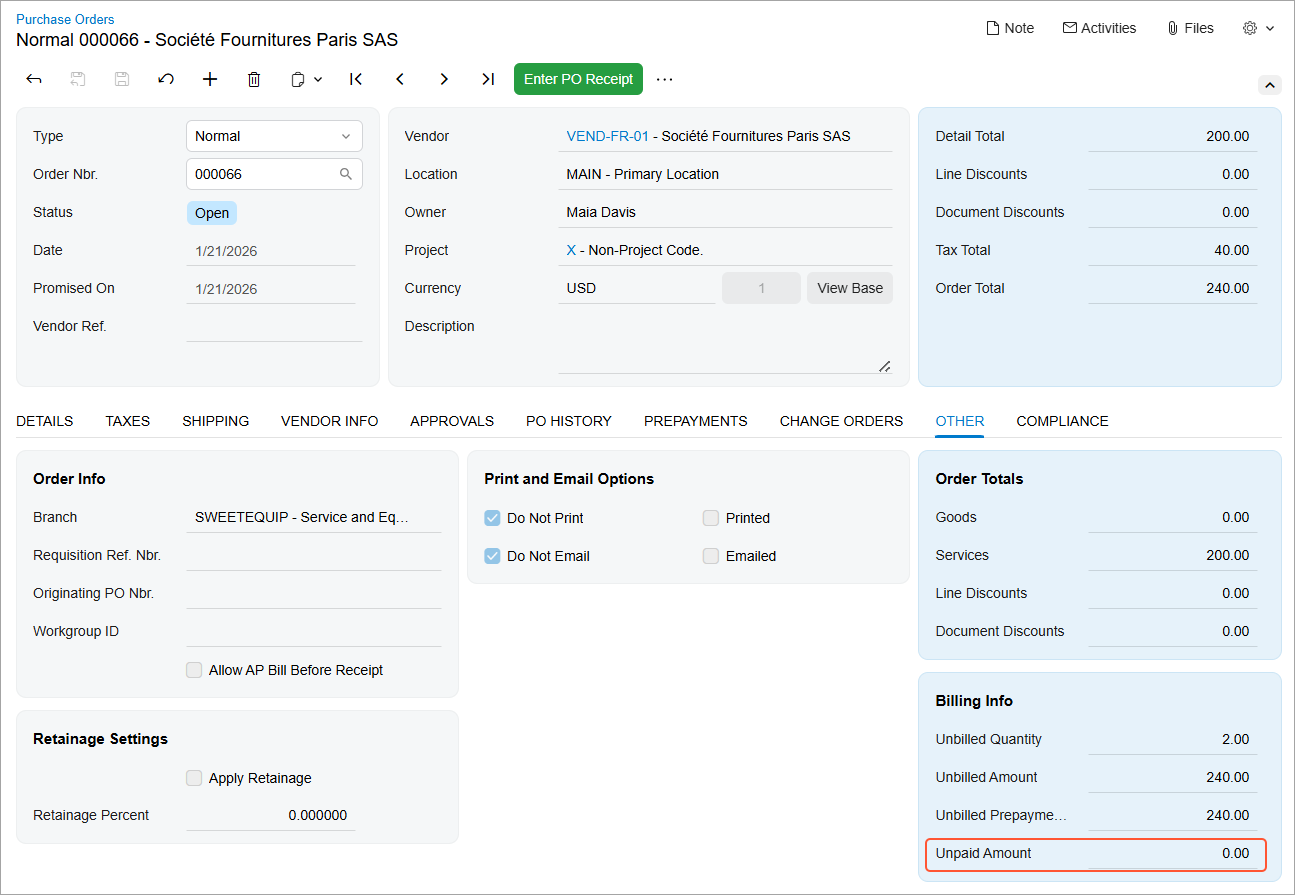Screen dimensions: 1295x895
Task: Click the Unpaid Amount 0.00 value
Action: tap(1236, 853)
